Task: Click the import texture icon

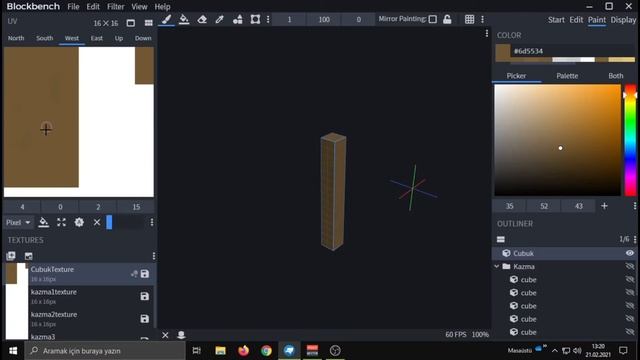Action: coord(29,256)
